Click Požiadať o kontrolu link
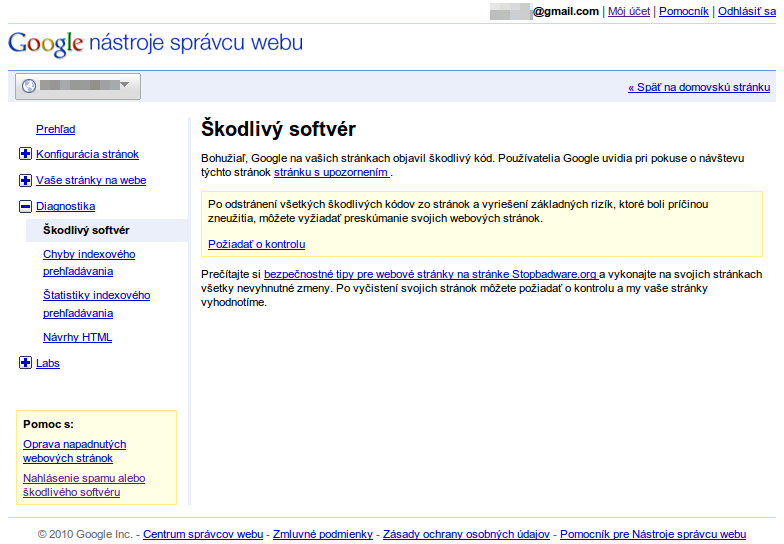 pos(256,244)
